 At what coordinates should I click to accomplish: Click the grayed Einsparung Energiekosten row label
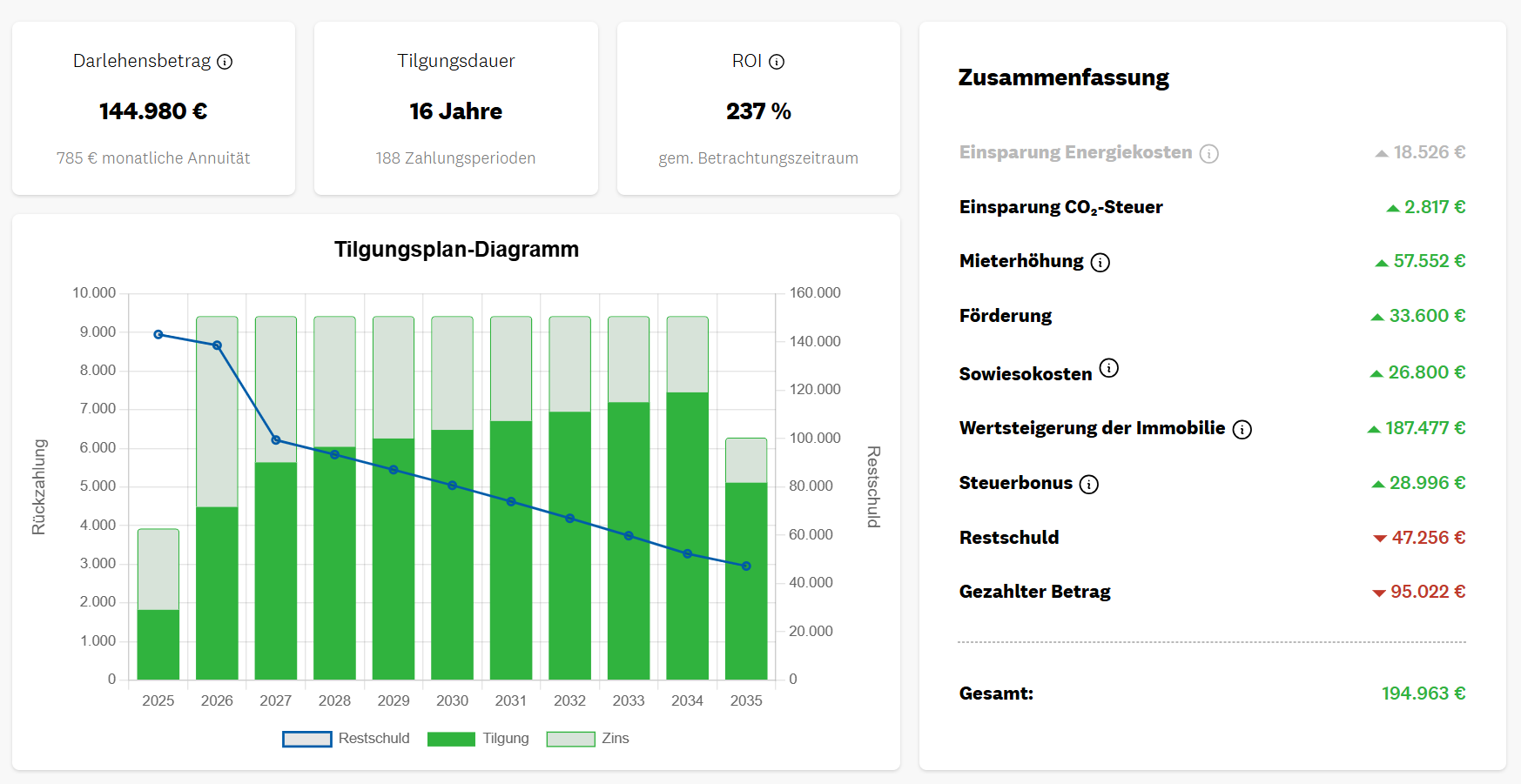point(1075,152)
